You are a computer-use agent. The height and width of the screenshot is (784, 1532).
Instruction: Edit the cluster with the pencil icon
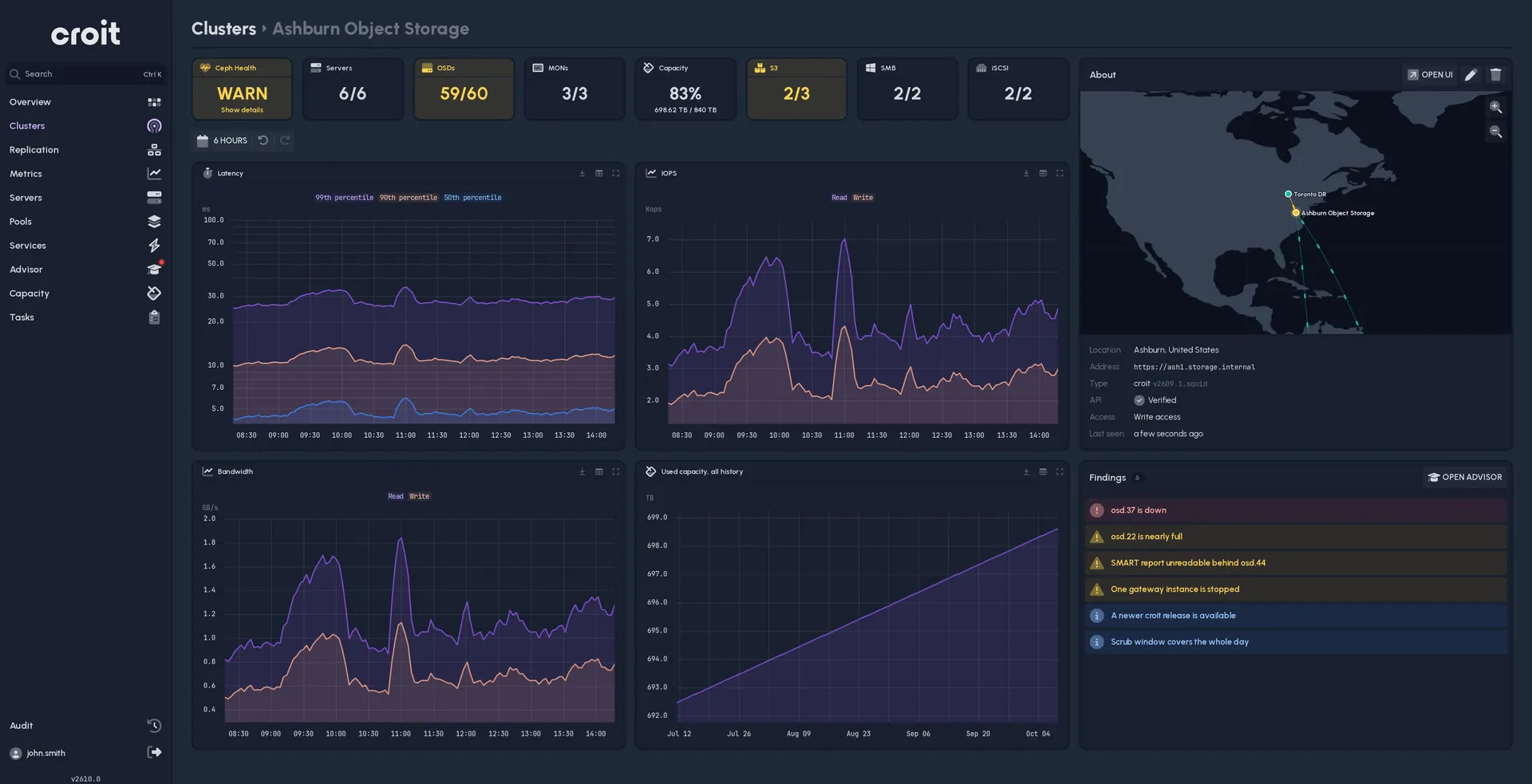coord(1471,74)
